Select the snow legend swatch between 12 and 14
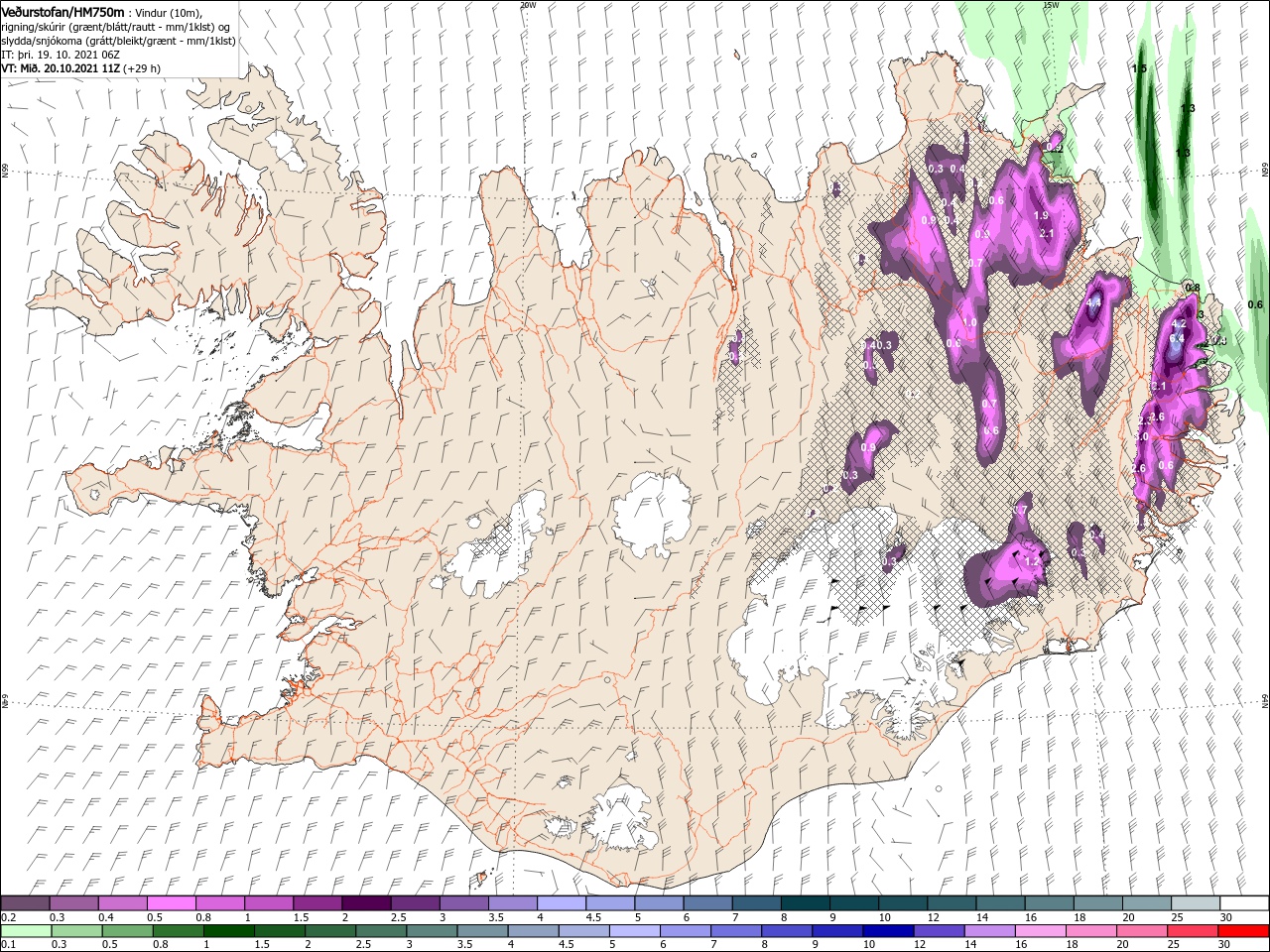This screenshot has width=1270, height=952. click(952, 903)
